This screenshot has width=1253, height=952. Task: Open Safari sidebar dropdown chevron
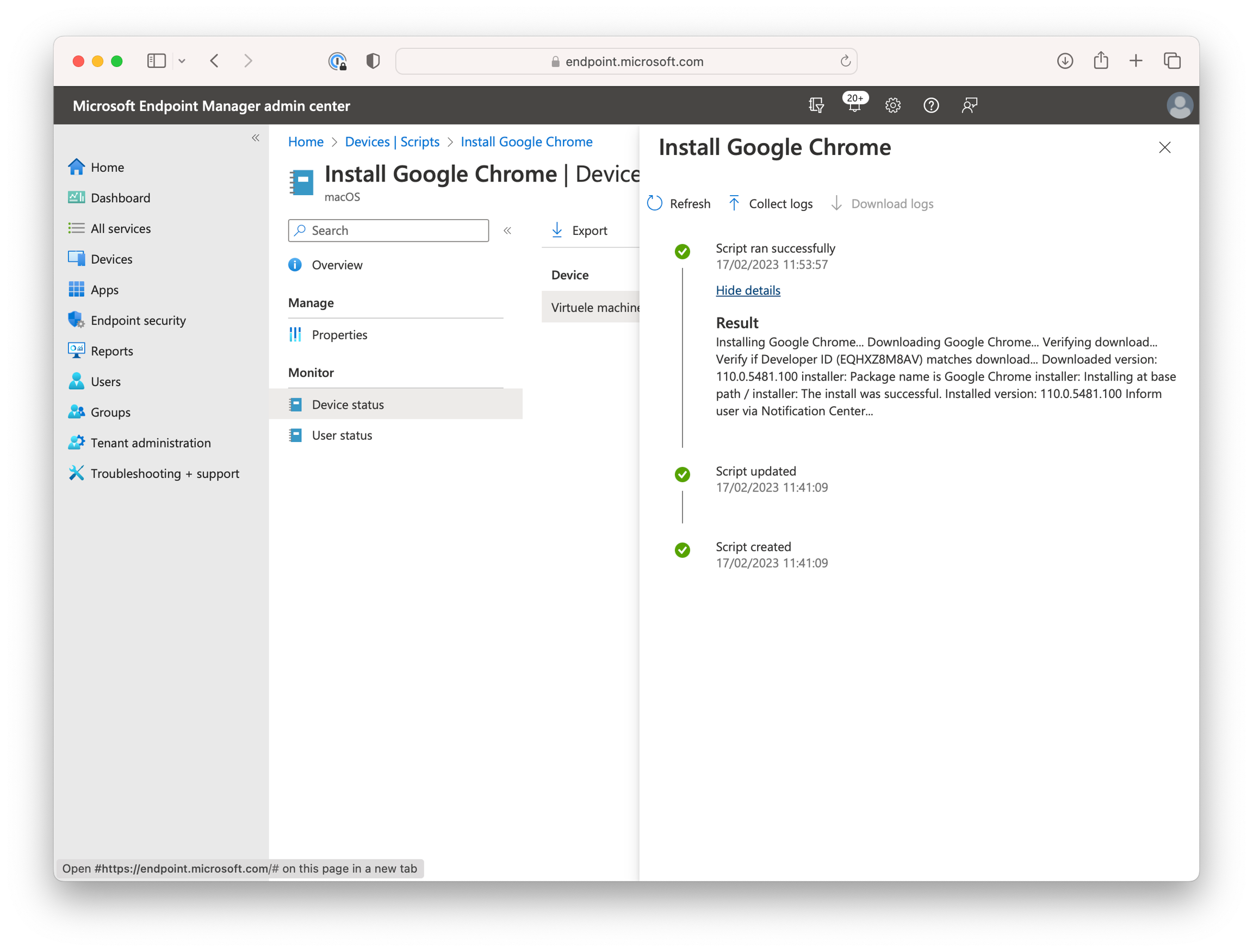tap(182, 61)
